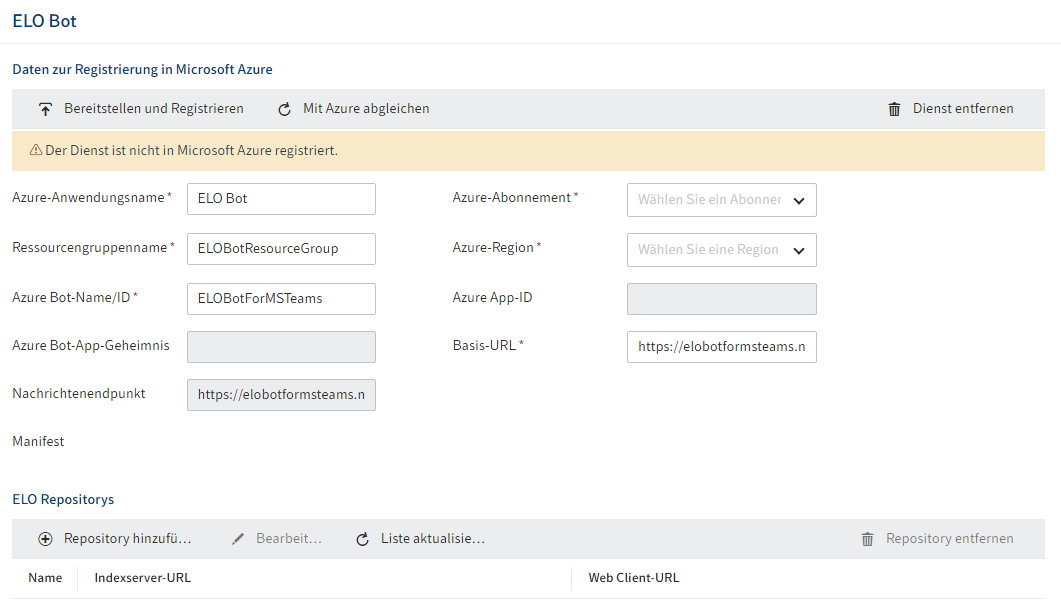Click the Repository entfernen button
Viewport: 1061px width, 607px height.
tap(937, 539)
